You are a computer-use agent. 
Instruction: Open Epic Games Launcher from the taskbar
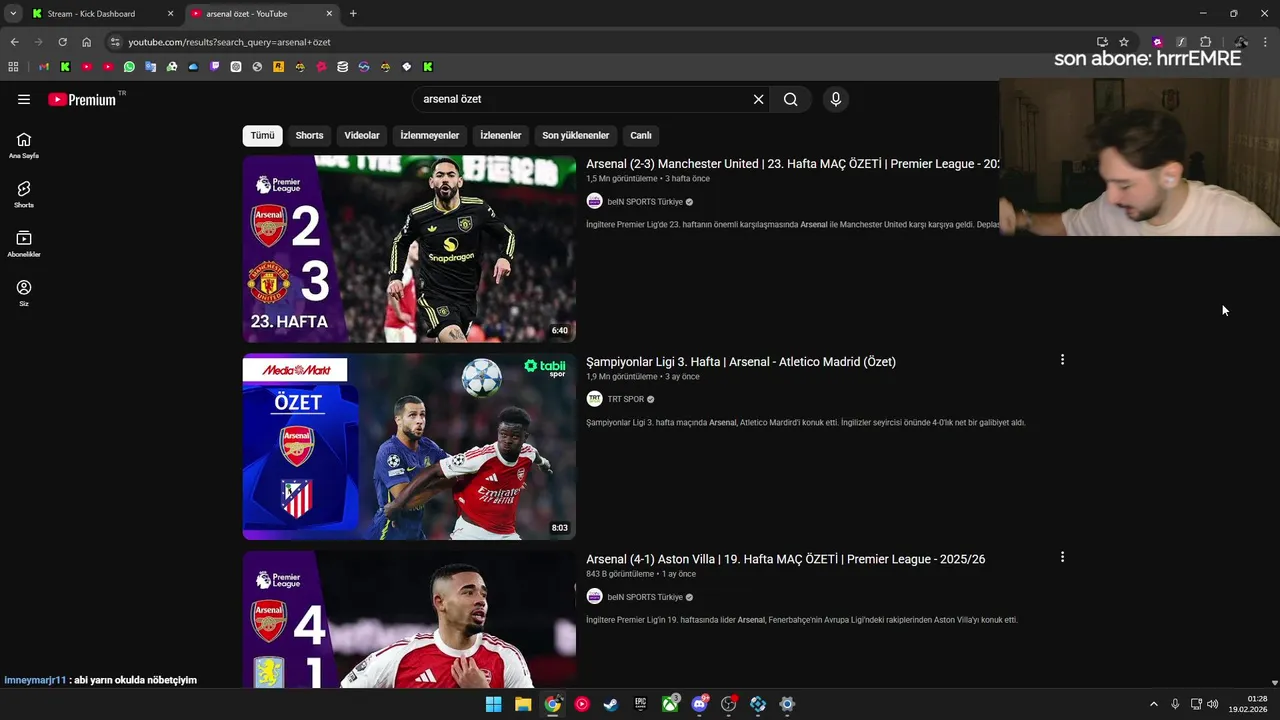coord(640,704)
